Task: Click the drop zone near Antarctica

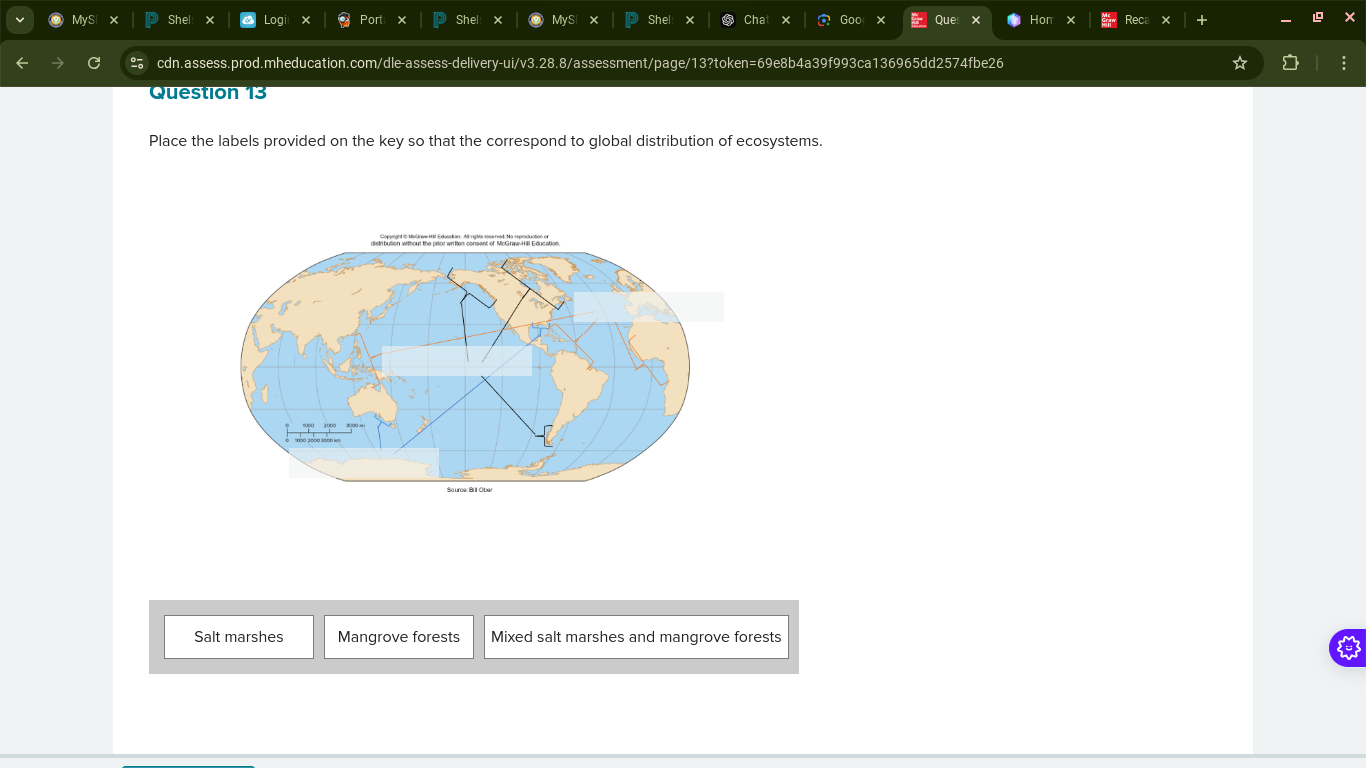Action: [x=364, y=463]
